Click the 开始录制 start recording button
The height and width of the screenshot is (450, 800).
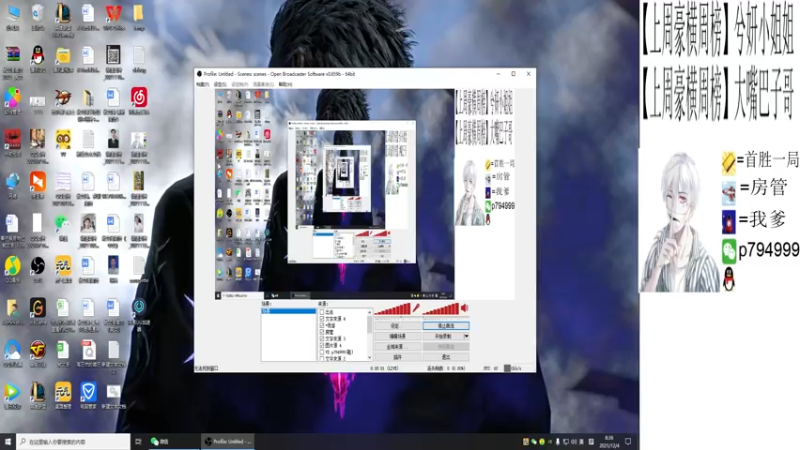[x=443, y=336]
